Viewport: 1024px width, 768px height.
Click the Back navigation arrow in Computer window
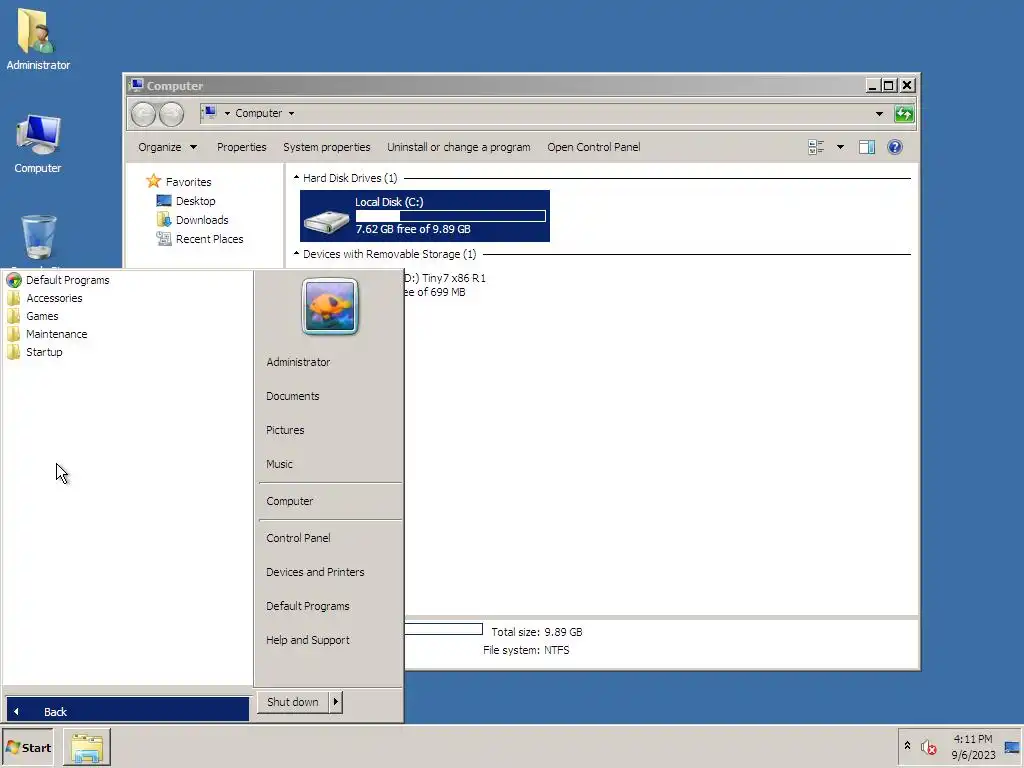pyautogui.click(x=143, y=114)
